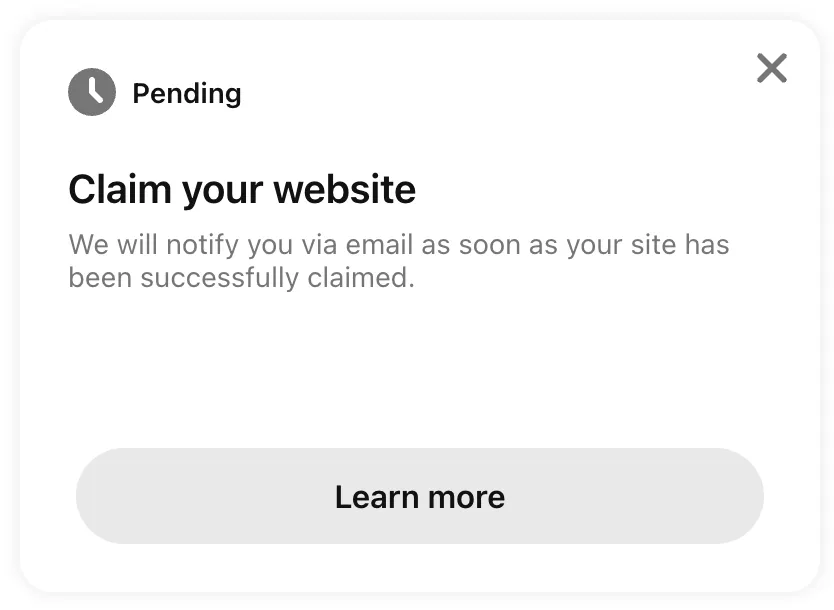Screen dimensions: 834x610
Task: Click the word Pending beside the clock
Action: [186, 93]
